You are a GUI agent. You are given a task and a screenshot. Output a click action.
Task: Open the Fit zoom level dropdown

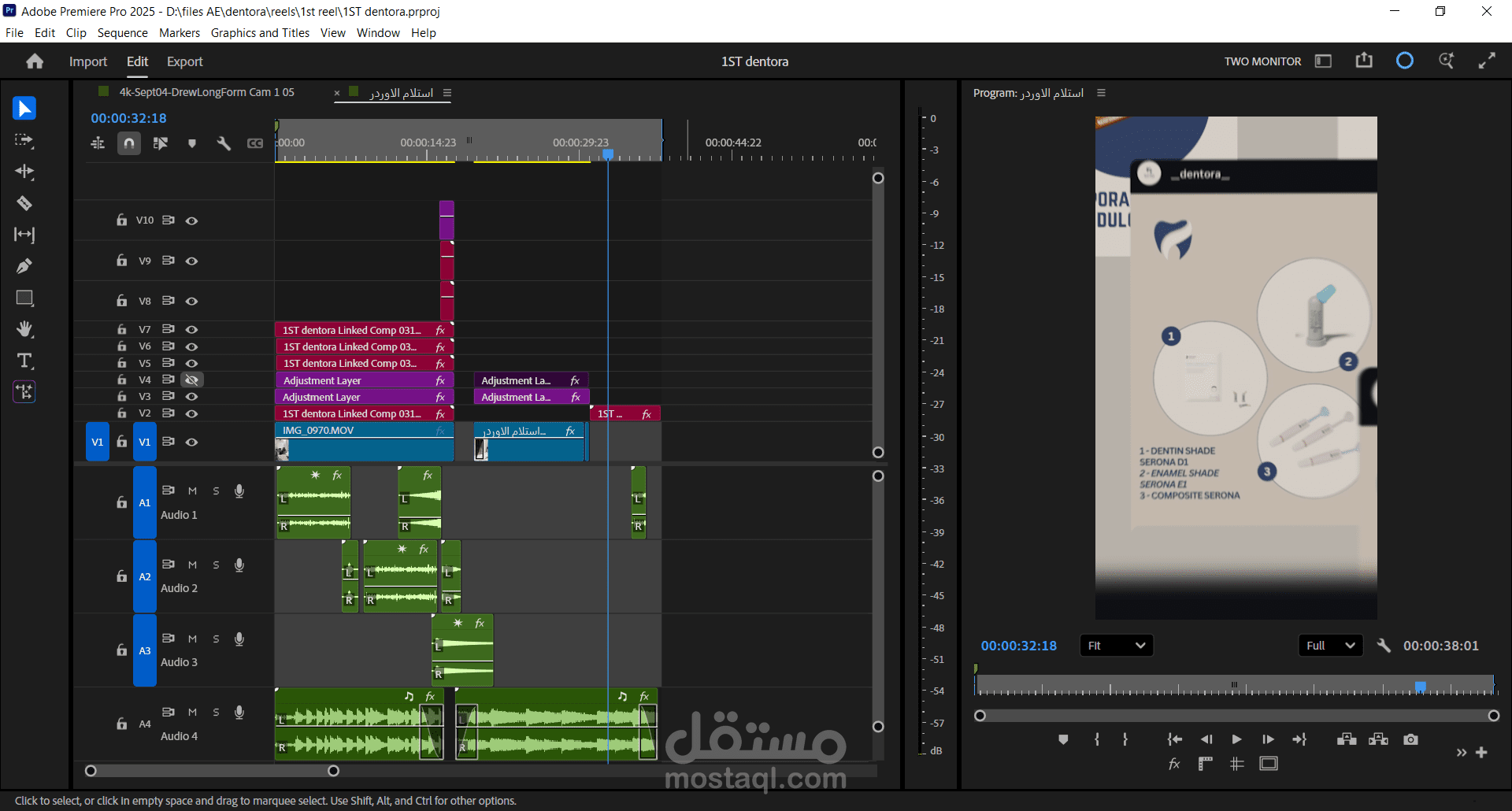1116,646
